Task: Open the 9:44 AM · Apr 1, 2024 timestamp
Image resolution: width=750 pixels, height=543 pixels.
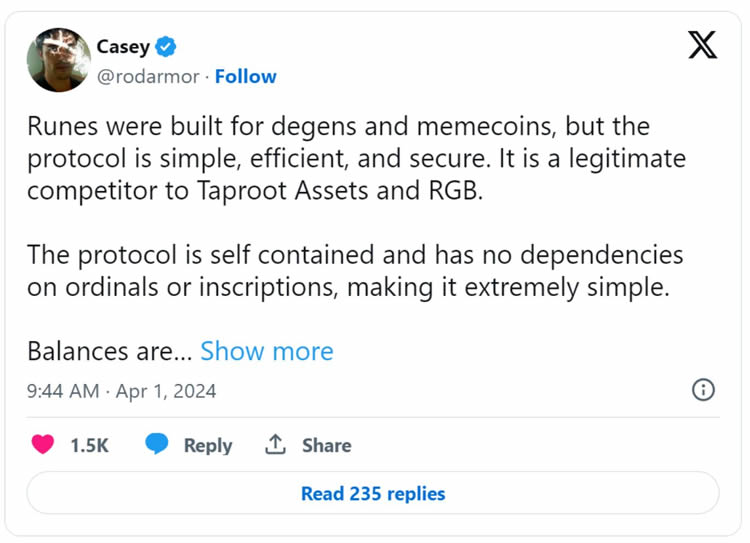Action: pos(121,391)
